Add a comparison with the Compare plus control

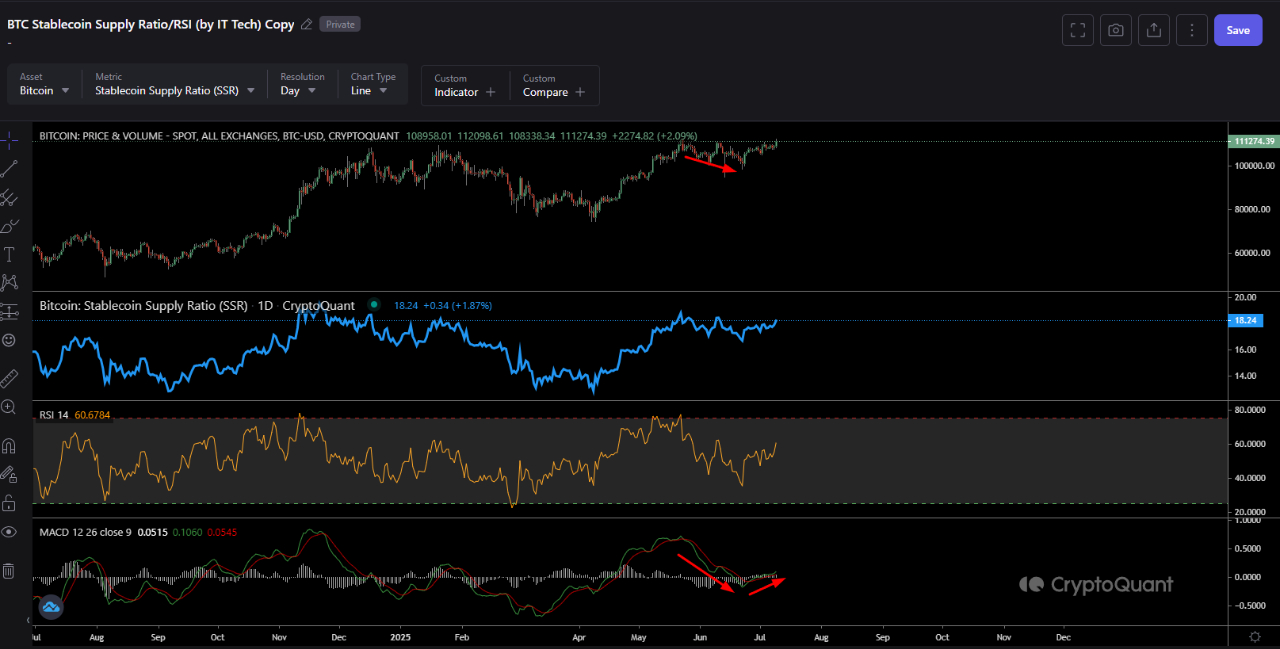[x=580, y=91]
